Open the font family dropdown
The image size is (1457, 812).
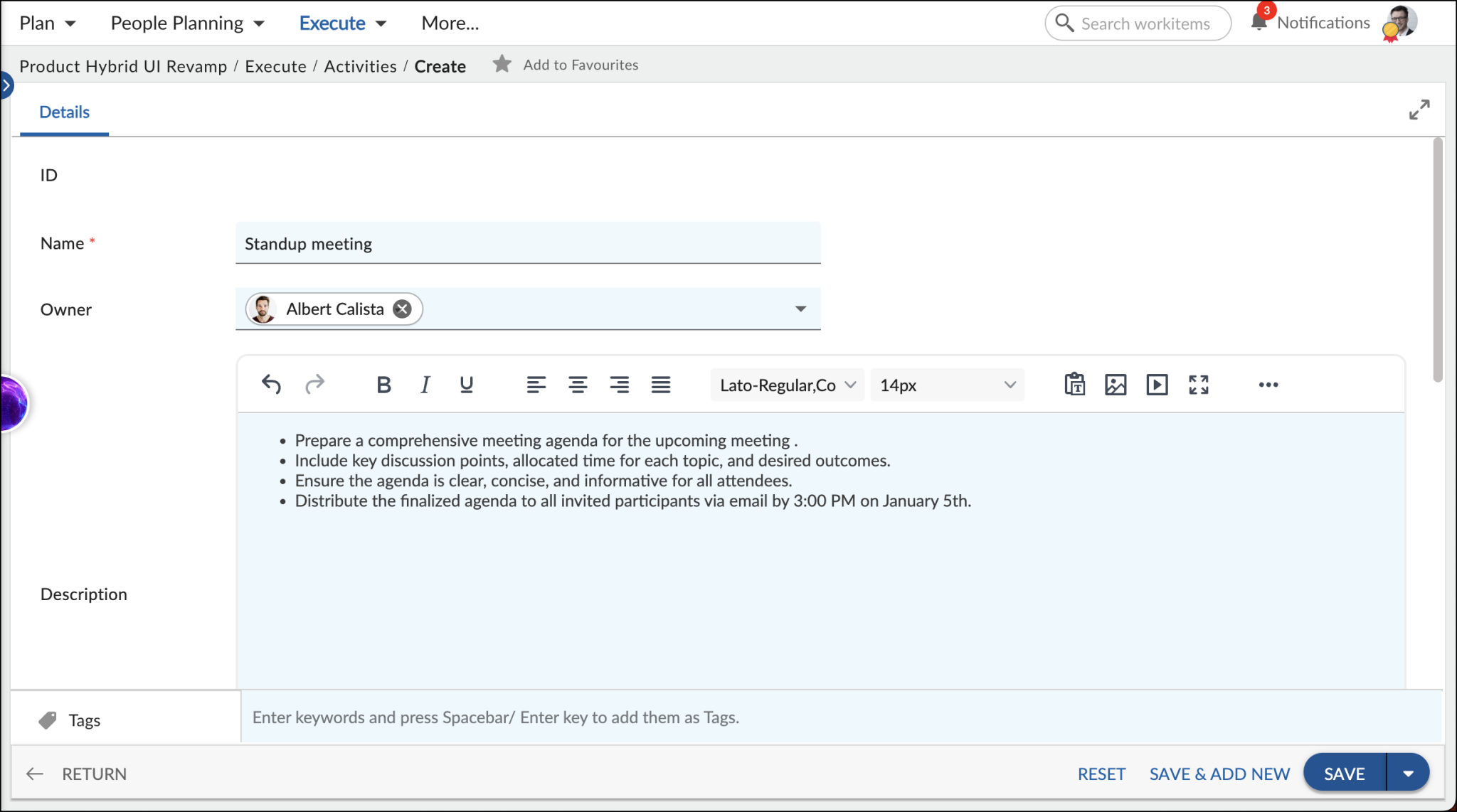tap(786, 385)
